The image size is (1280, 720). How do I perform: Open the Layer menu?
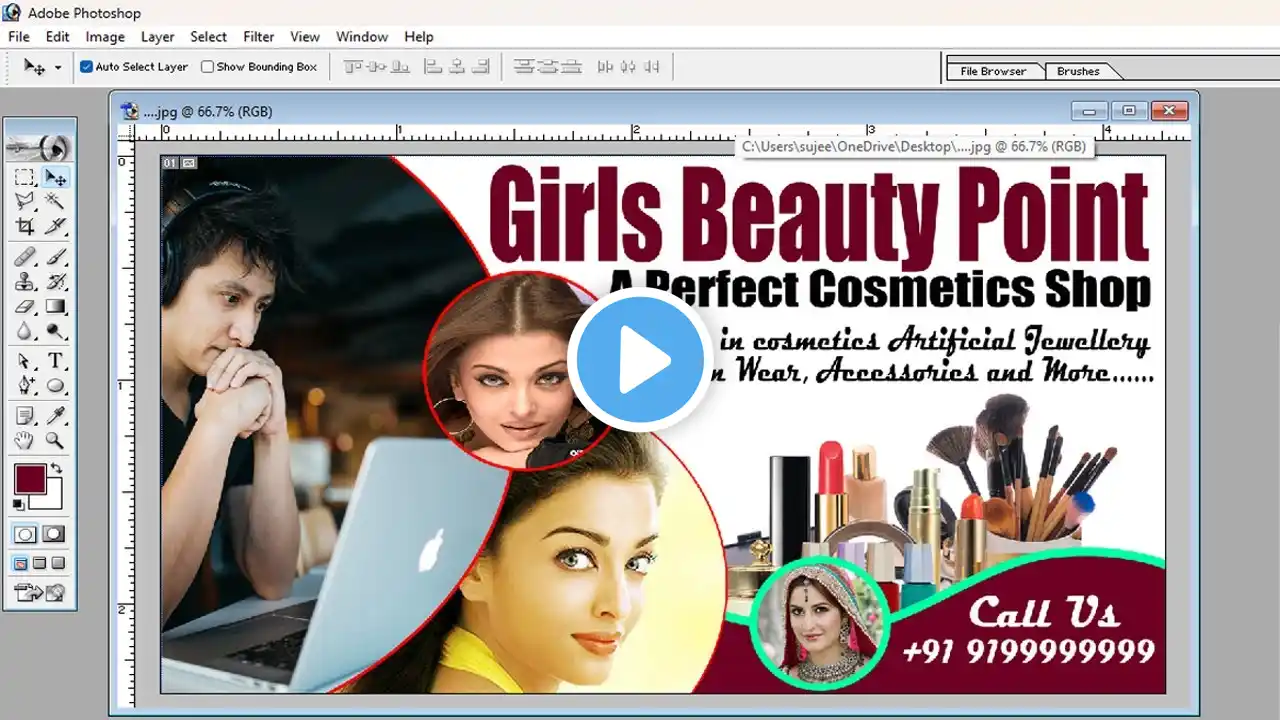(x=157, y=37)
